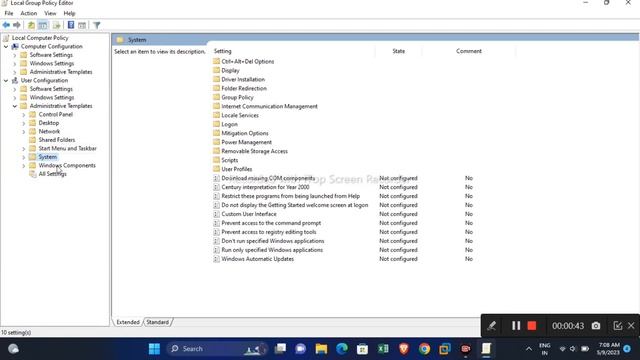640x360 pixels.
Task: Click the Filter funnel toolbar icon
Action: pos(97,25)
